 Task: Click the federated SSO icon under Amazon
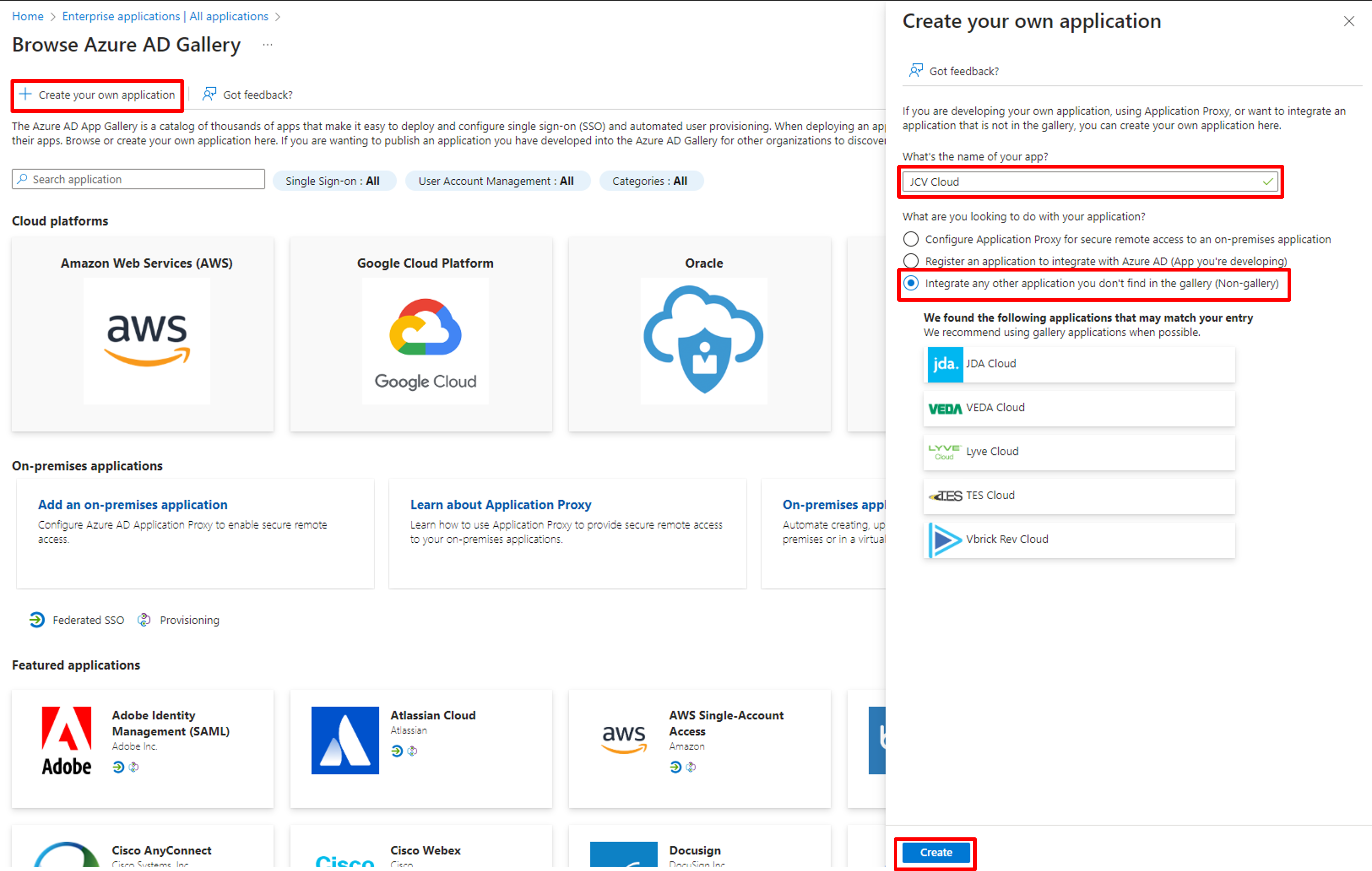(675, 767)
